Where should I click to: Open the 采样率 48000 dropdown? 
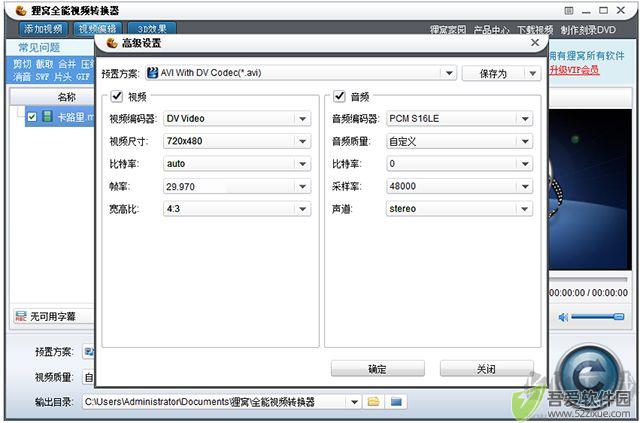(525, 187)
